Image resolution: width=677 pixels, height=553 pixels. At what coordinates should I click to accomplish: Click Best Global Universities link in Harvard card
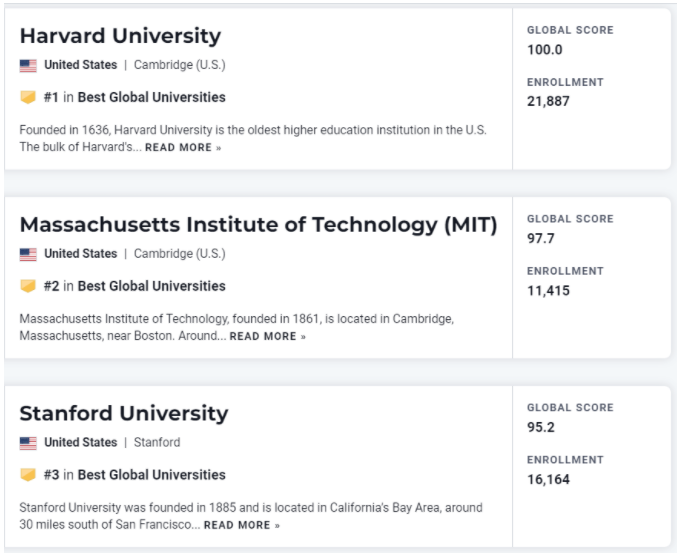152,98
